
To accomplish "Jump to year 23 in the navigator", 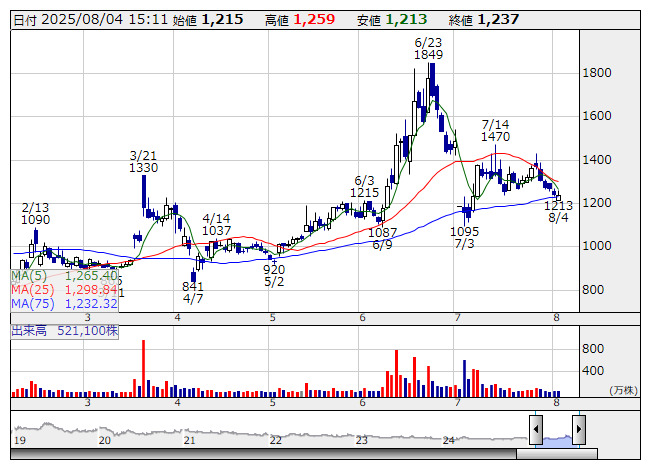I will pos(362,439).
